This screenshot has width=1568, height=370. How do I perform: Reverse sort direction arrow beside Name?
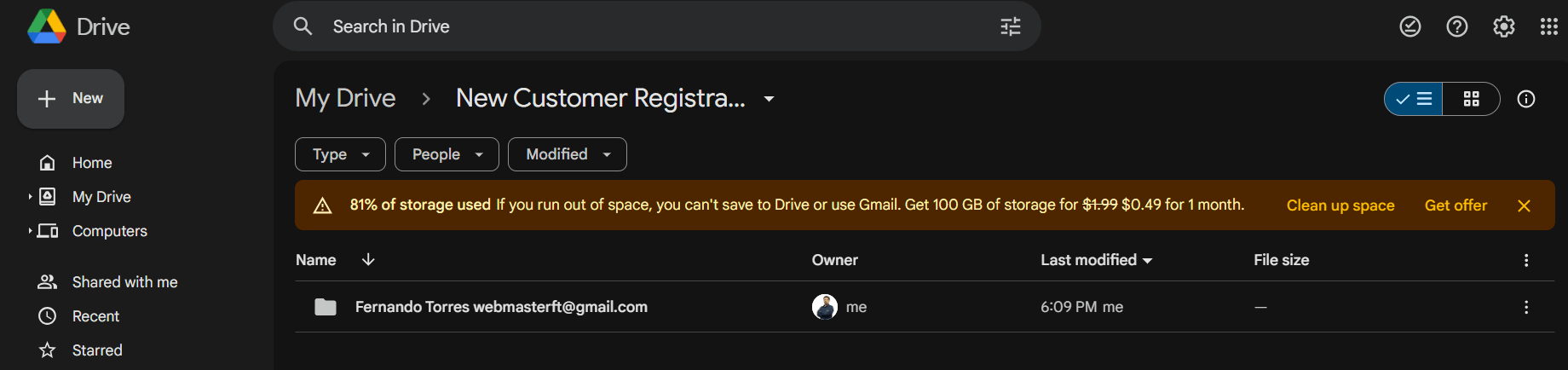coord(368,259)
